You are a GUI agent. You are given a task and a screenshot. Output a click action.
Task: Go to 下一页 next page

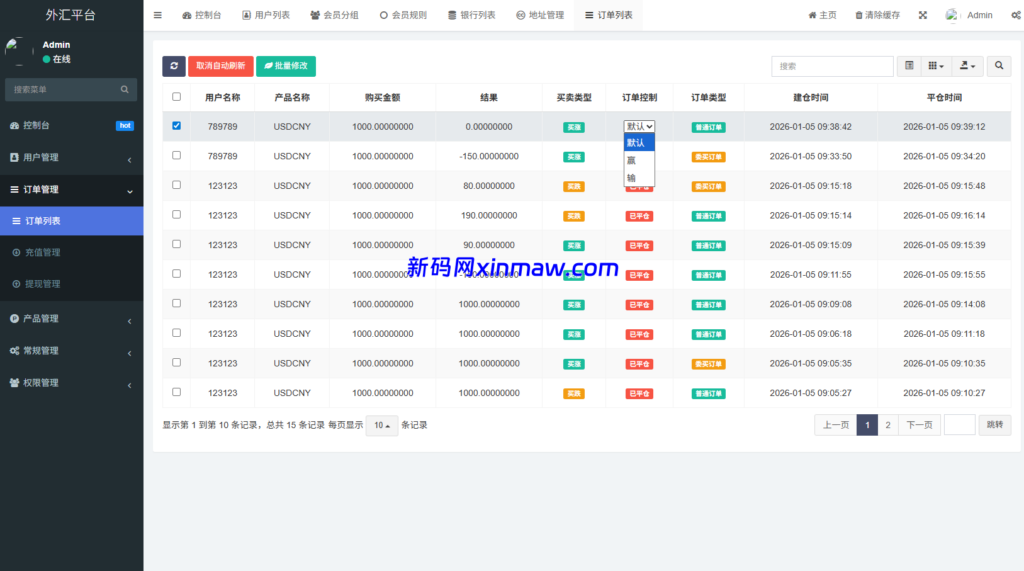pyautogui.click(x=920, y=425)
